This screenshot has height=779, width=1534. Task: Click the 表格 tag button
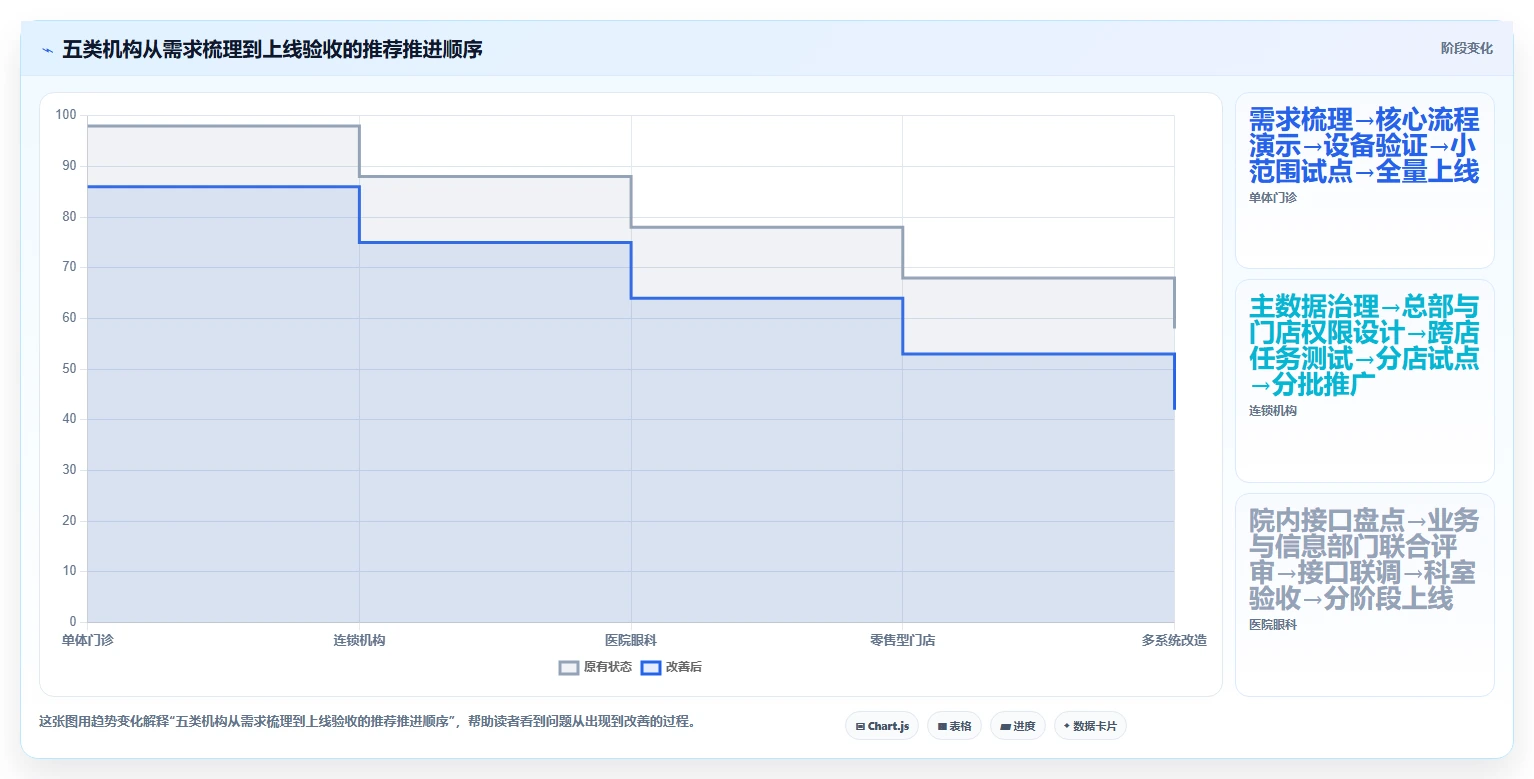click(954, 726)
